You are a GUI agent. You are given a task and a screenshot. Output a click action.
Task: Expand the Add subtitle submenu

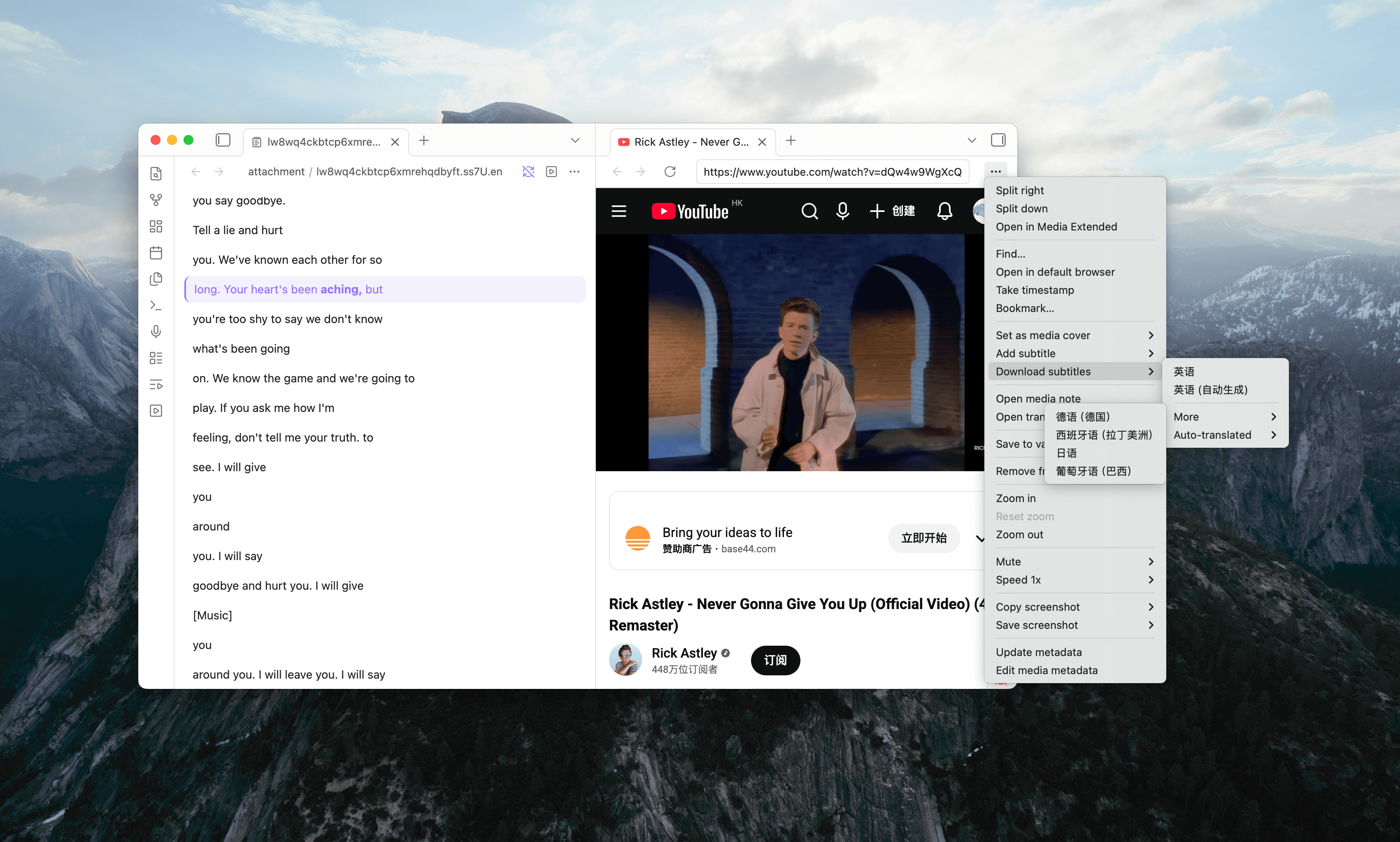[1075, 354]
